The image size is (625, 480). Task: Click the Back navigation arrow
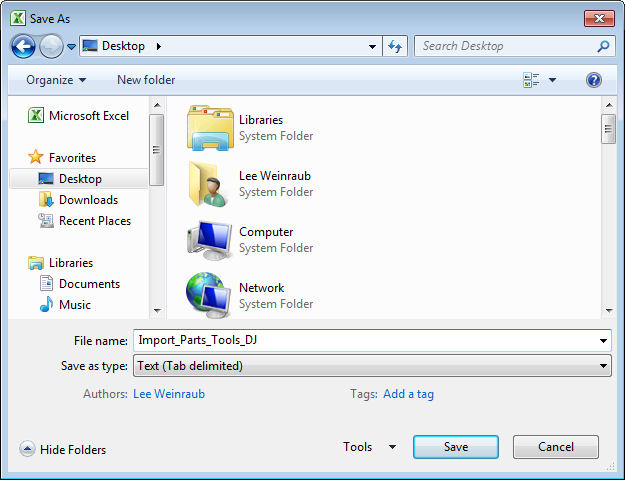pyautogui.click(x=23, y=47)
